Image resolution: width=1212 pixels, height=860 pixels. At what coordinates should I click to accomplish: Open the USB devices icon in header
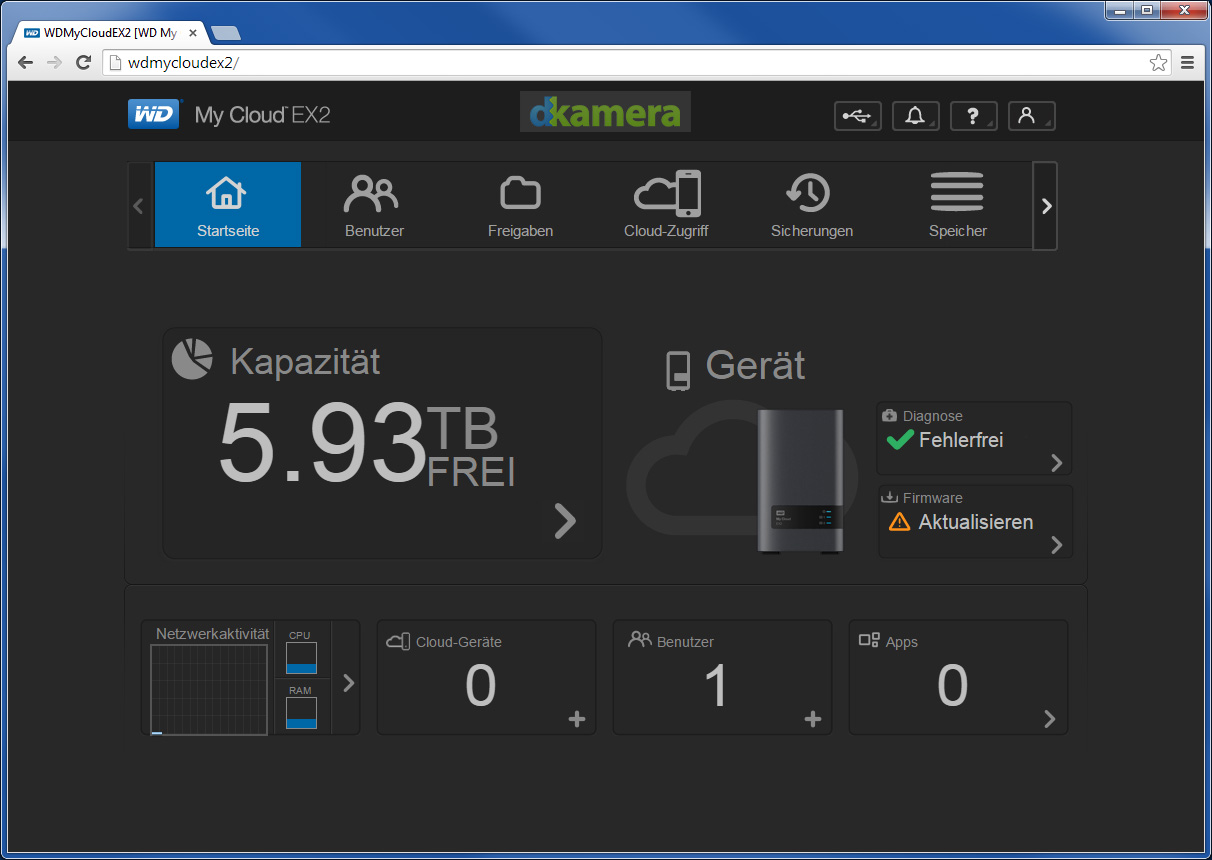[857, 116]
